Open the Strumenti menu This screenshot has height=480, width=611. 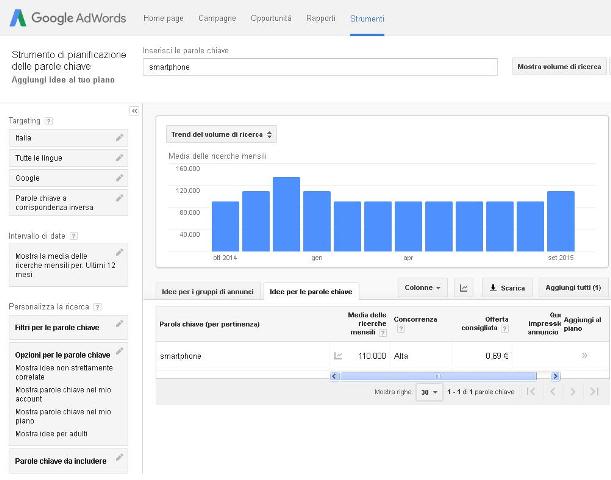[x=367, y=18]
